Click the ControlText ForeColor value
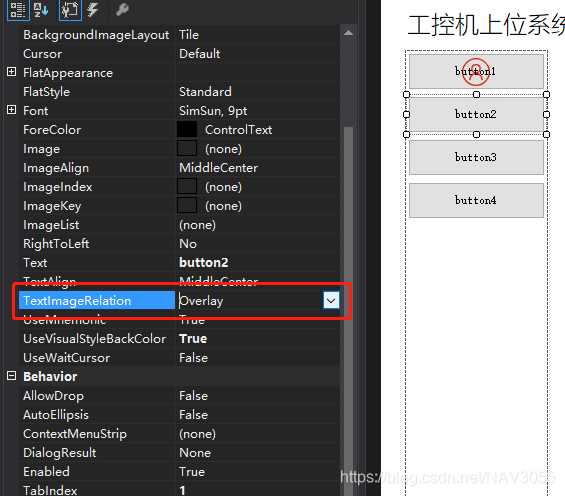The image size is (565, 496). click(239, 130)
